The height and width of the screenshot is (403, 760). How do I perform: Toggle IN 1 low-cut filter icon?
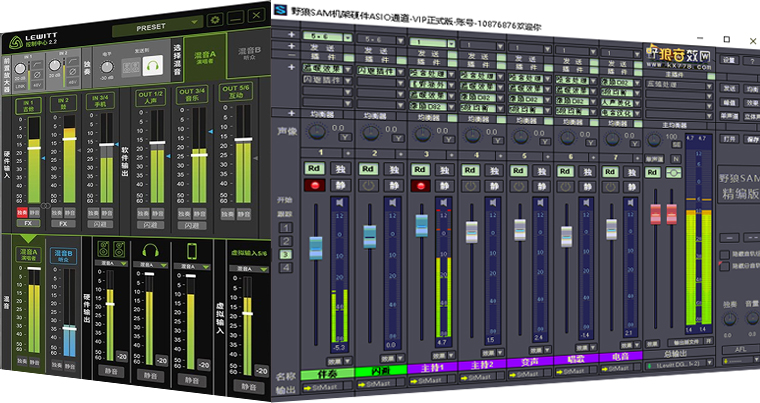pyautogui.click(x=37, y=64)
